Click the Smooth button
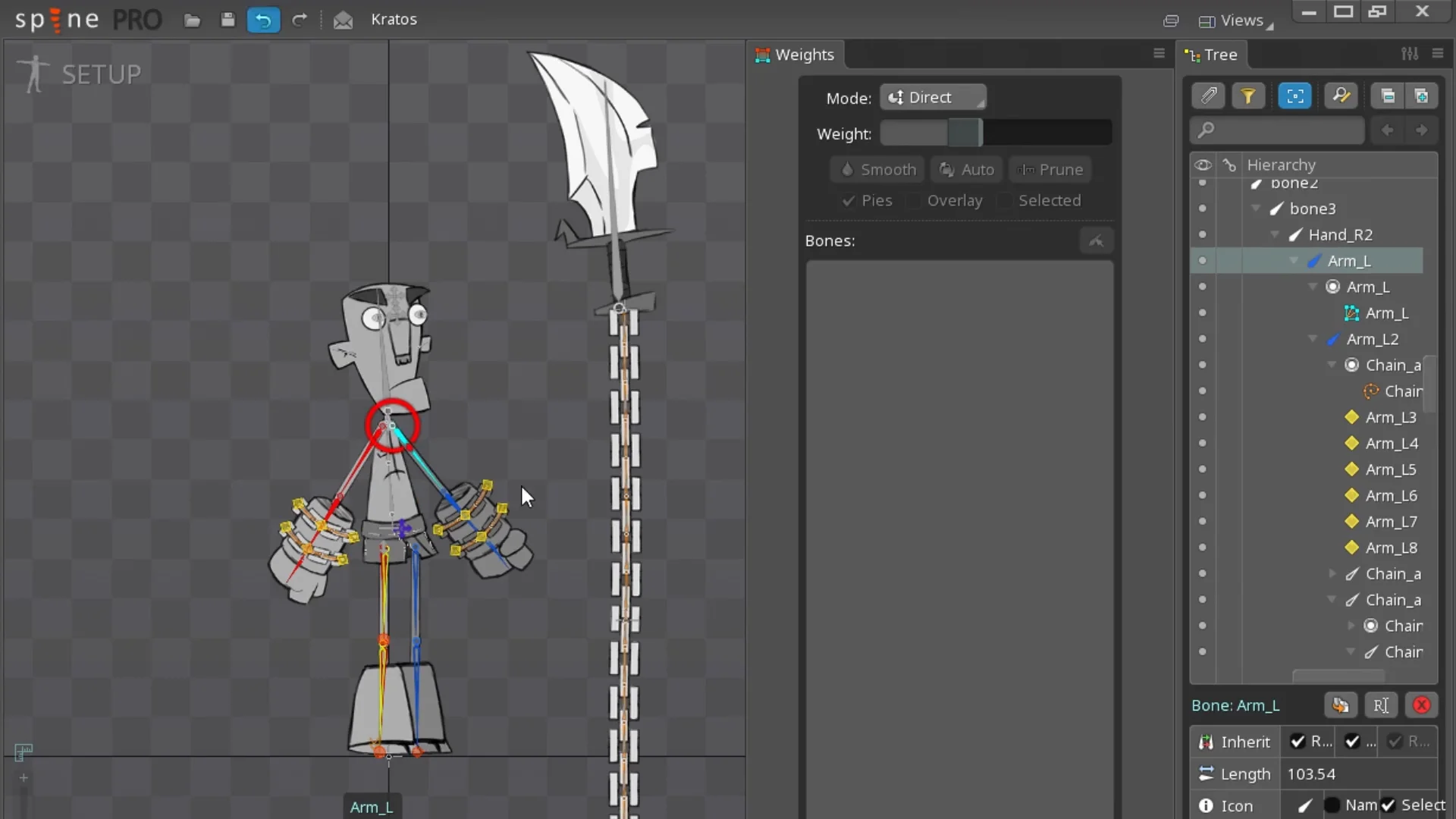Image resolution: width=1456 pixels, height=819 pixels. 877,169
